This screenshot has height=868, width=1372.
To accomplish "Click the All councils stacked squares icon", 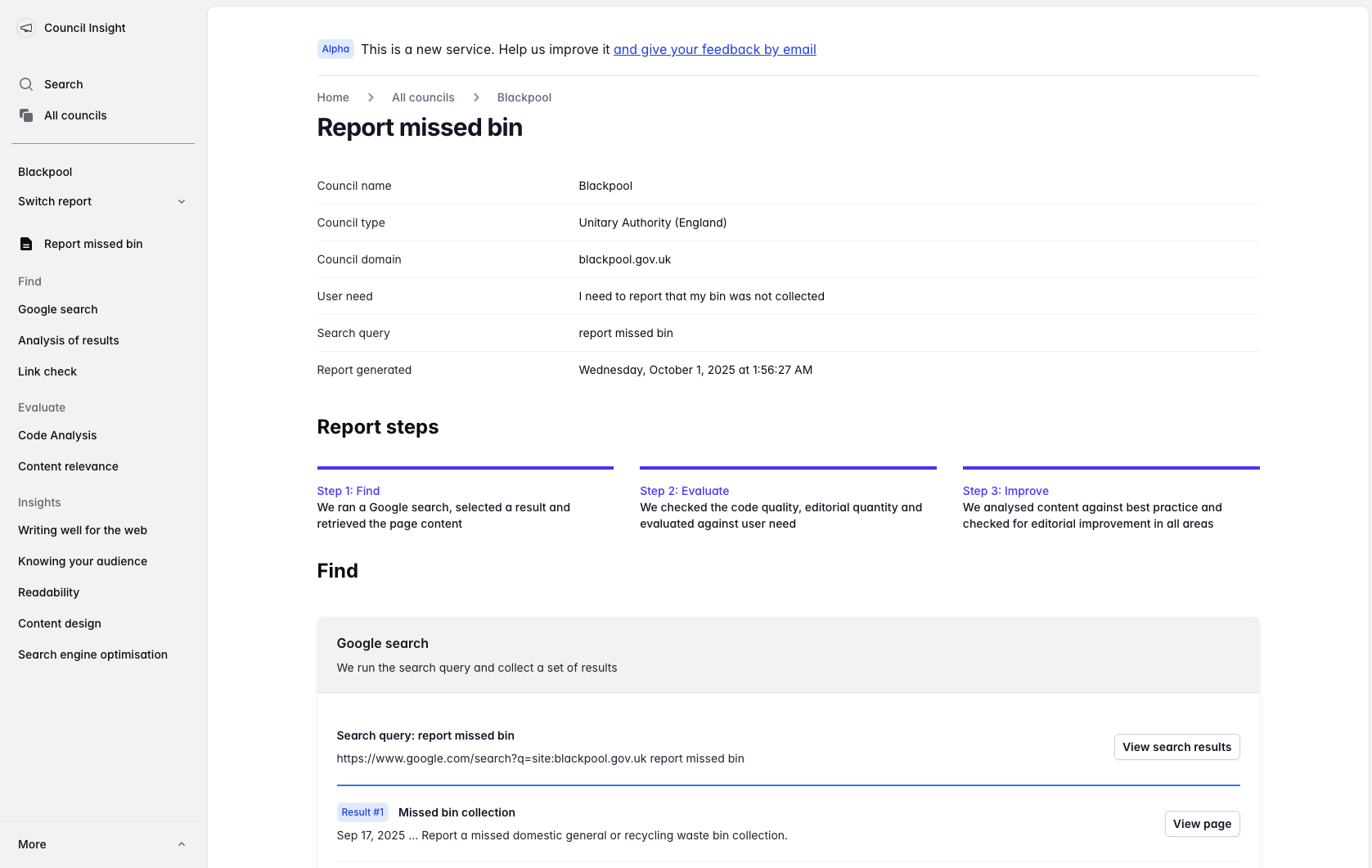I will pyautogui.click(x=26, y=115).
